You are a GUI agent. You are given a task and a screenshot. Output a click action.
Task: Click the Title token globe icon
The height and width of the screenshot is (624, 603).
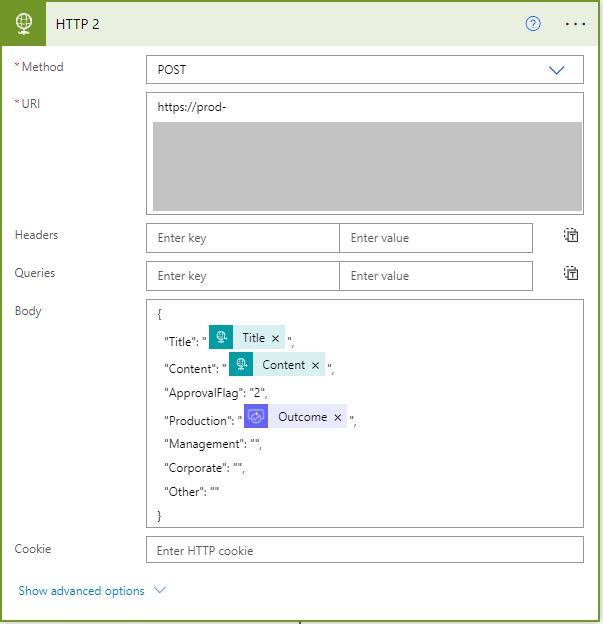(221, 337)
